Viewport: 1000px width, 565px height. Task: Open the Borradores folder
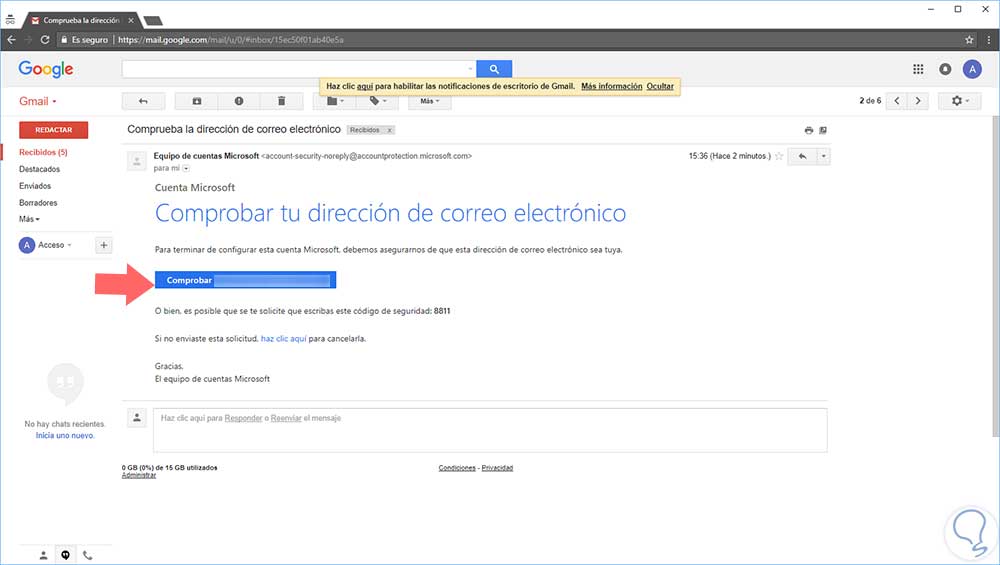[x=38, y=203]
